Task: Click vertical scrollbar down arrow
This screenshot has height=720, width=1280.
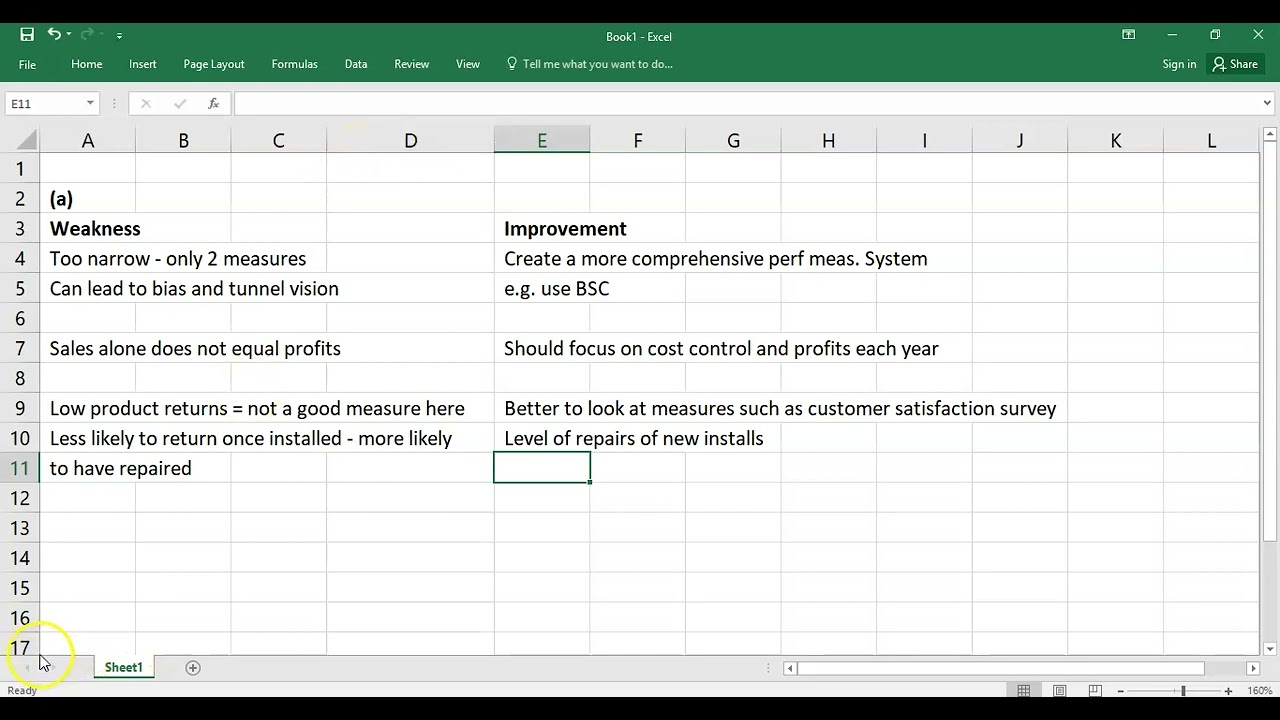Action: [1270, 648]
